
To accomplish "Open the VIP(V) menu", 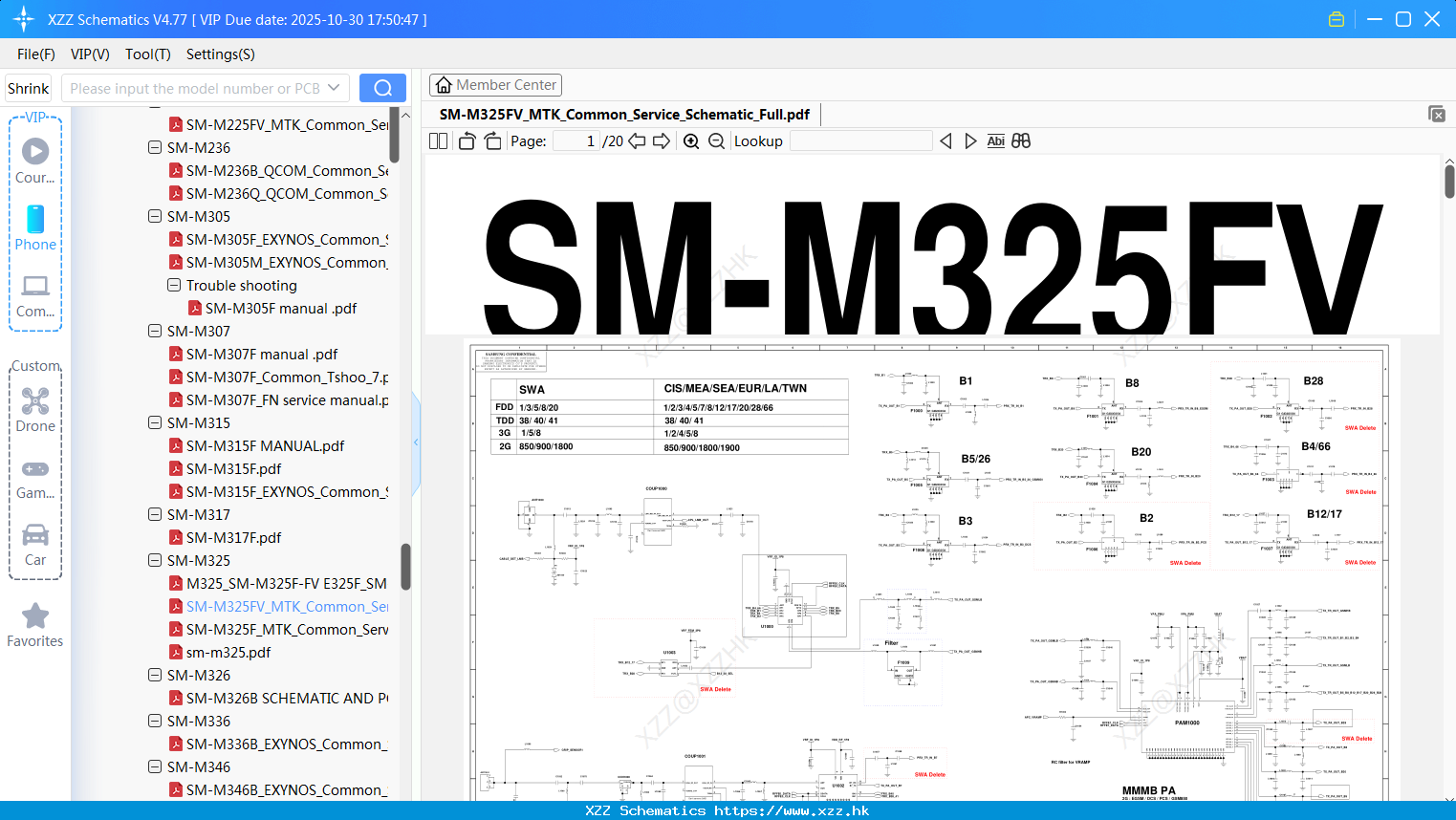I will (x=90, y=54).
